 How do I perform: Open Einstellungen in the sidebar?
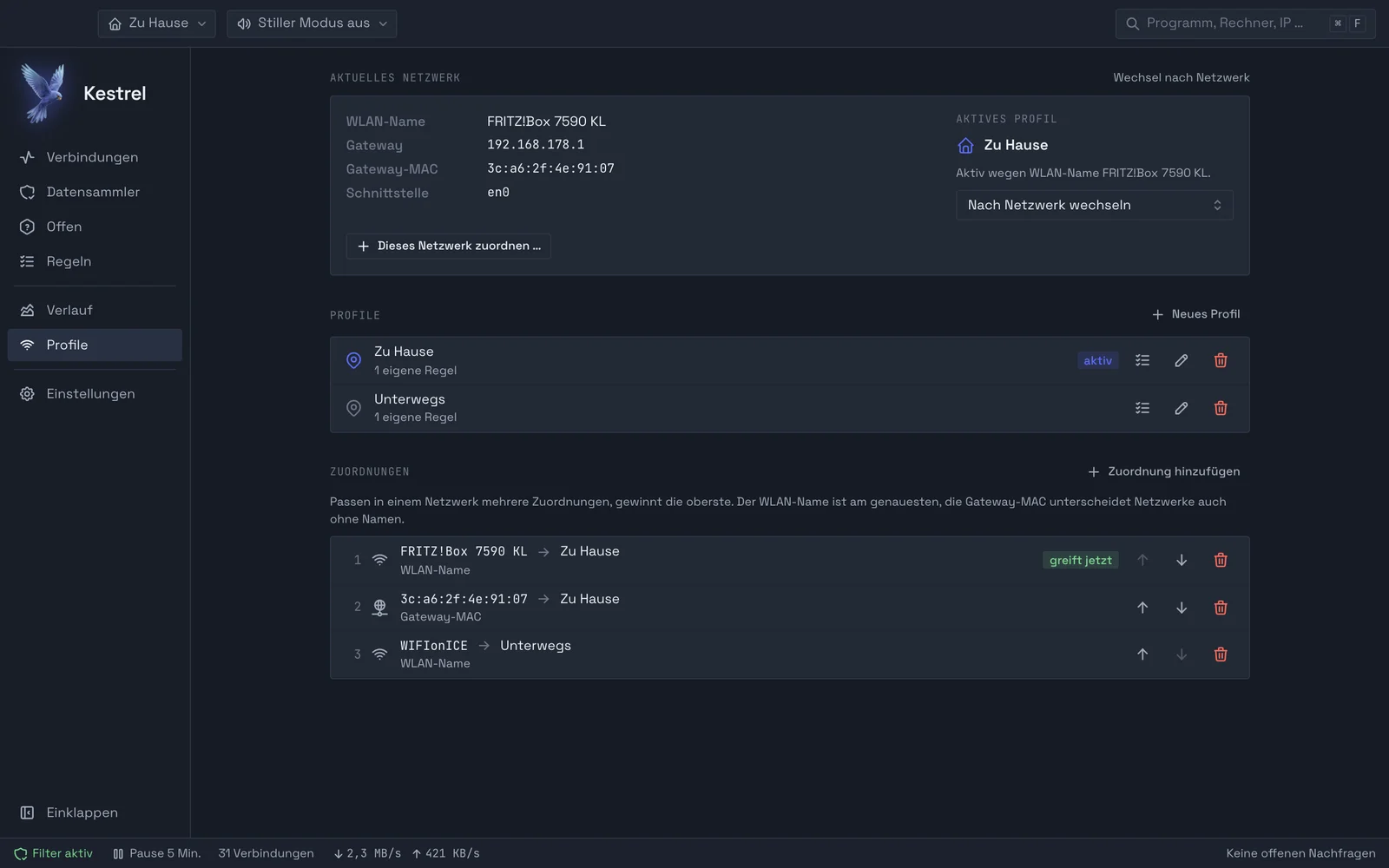(x=95, y=393)
